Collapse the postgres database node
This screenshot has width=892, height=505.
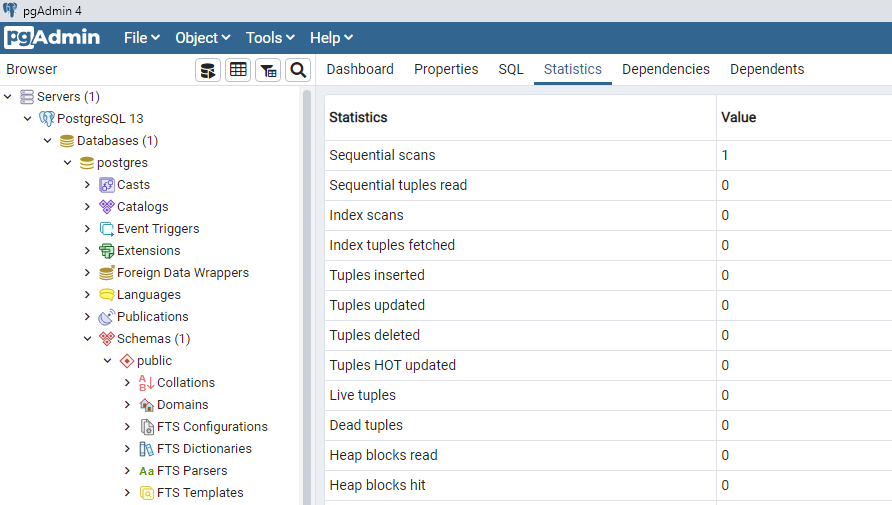(x=68, y=163)
